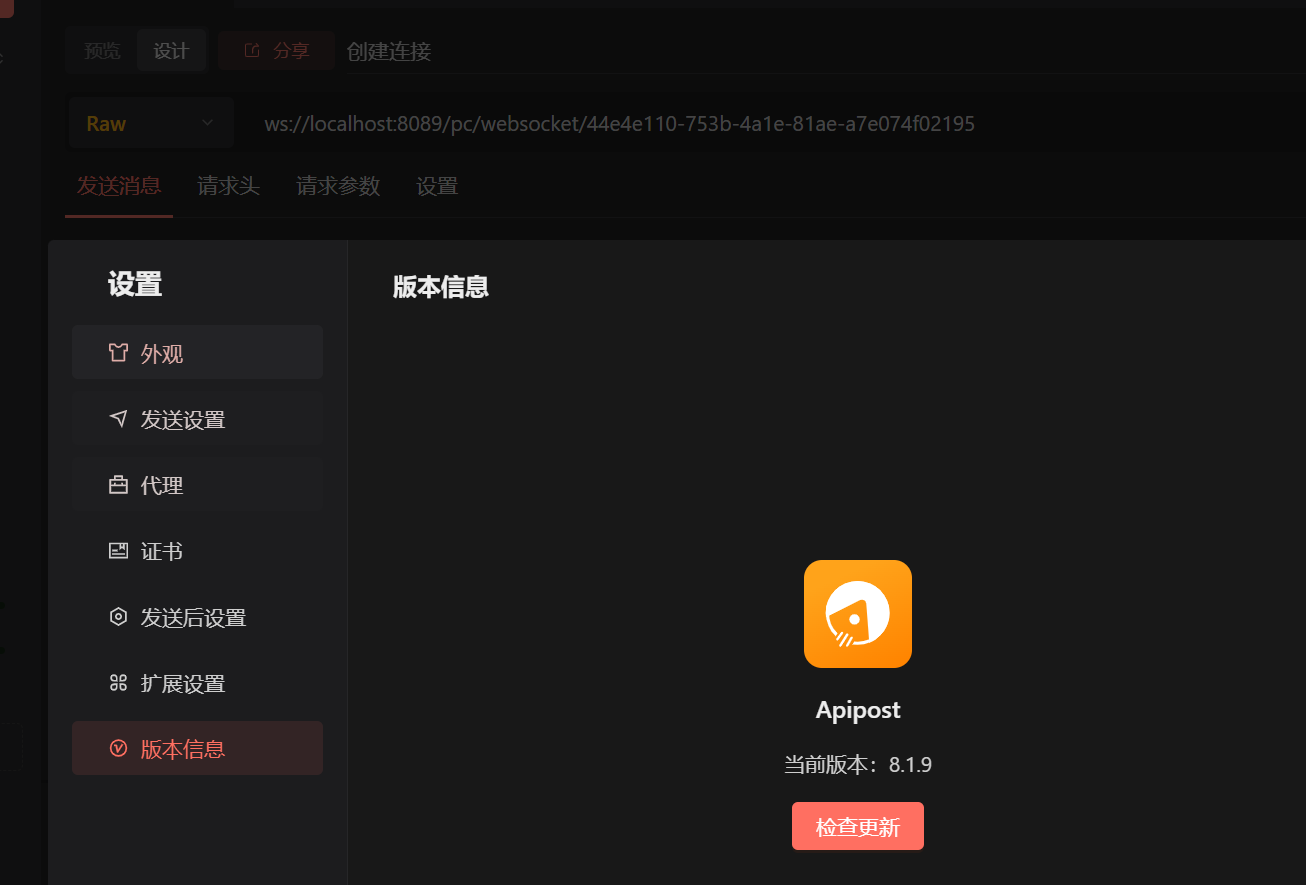Screen dimensions: 1306x885
Task: Switch to 预览 mode
Action: [102, 50]
